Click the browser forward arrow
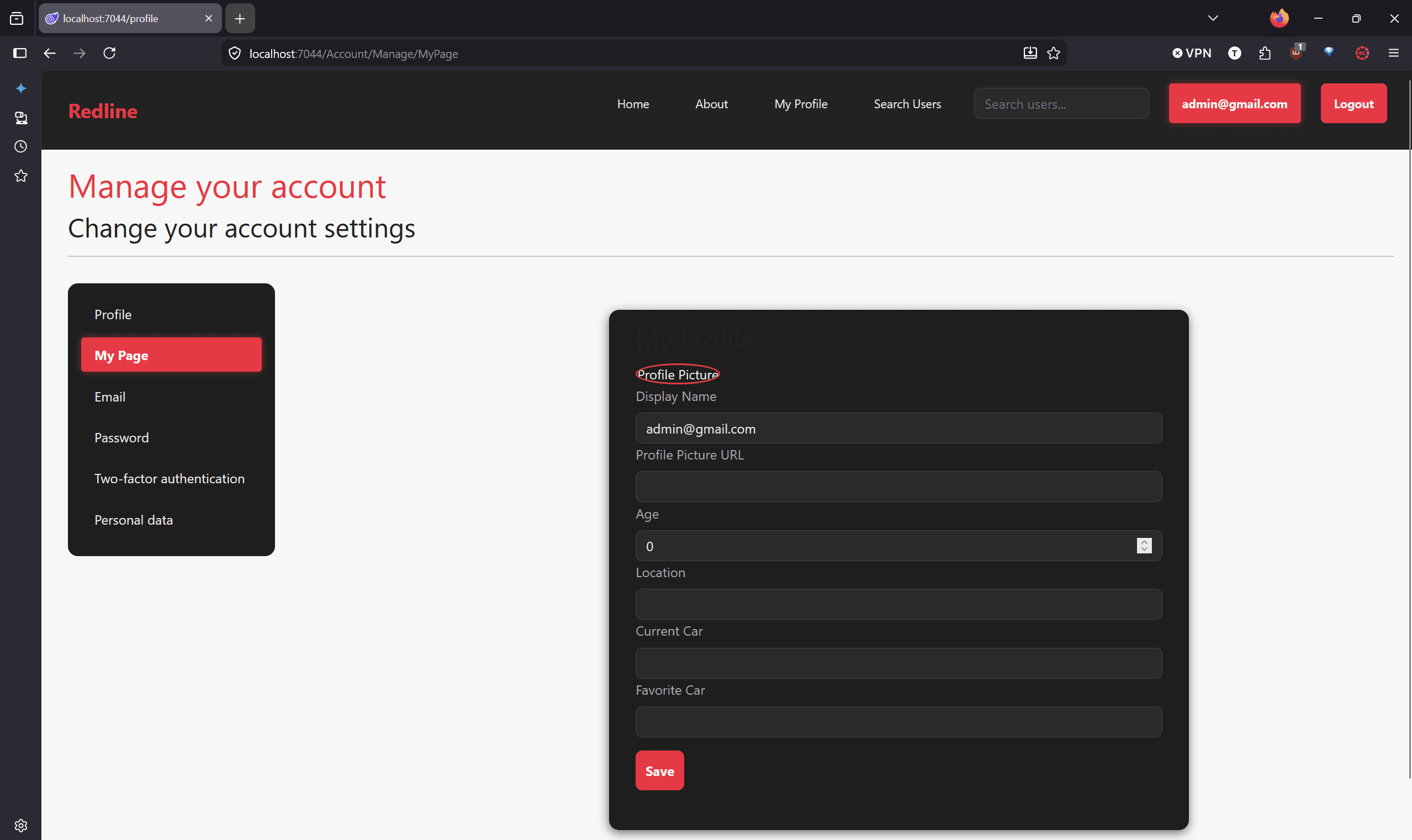The width and height of the screenshot is (1412, 840). coord(79,53)
